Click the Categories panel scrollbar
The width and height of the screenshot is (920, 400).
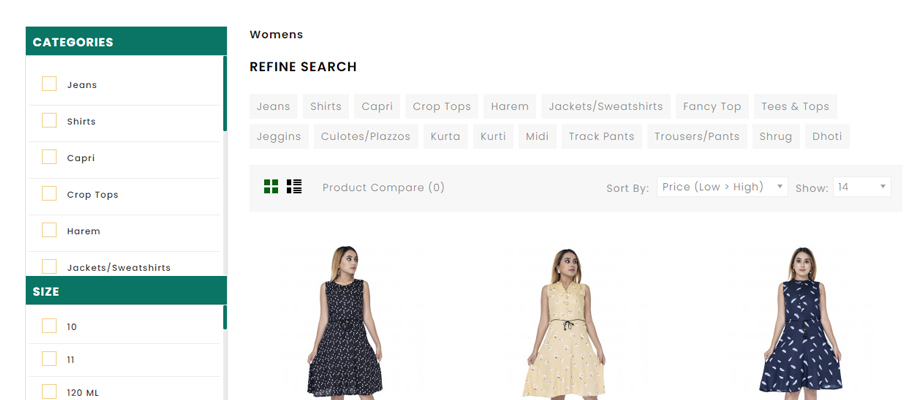(225, 94)
